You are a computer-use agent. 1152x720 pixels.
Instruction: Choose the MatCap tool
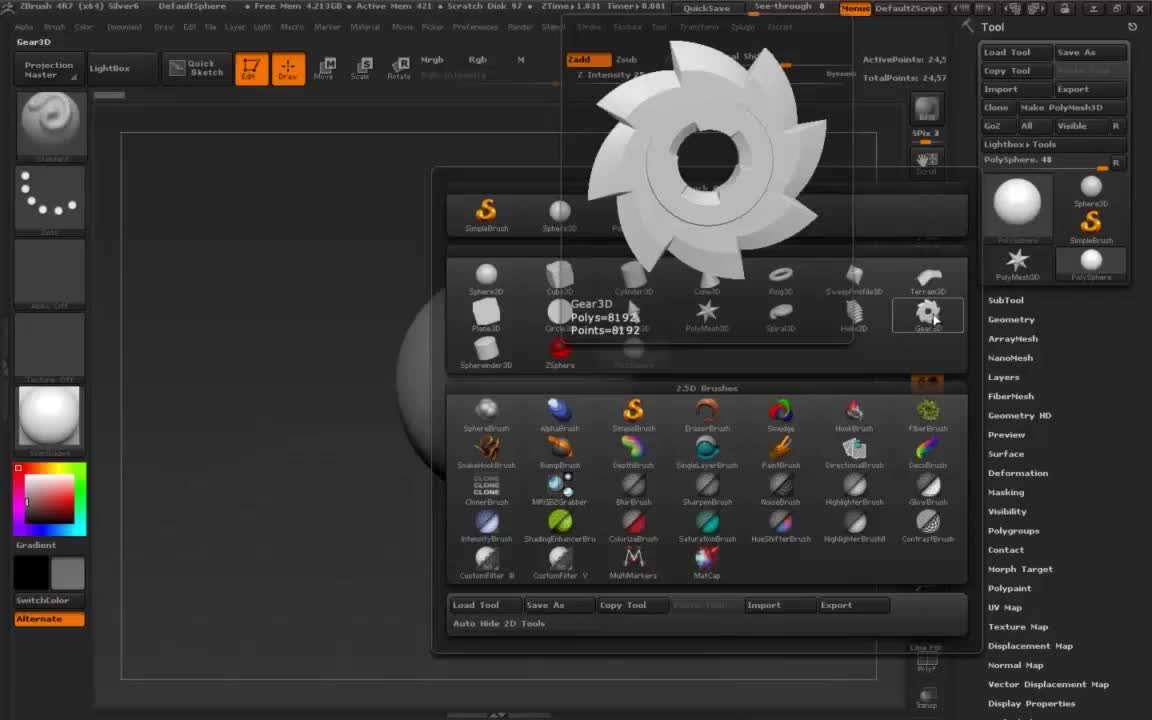click(x=707, y=563)
